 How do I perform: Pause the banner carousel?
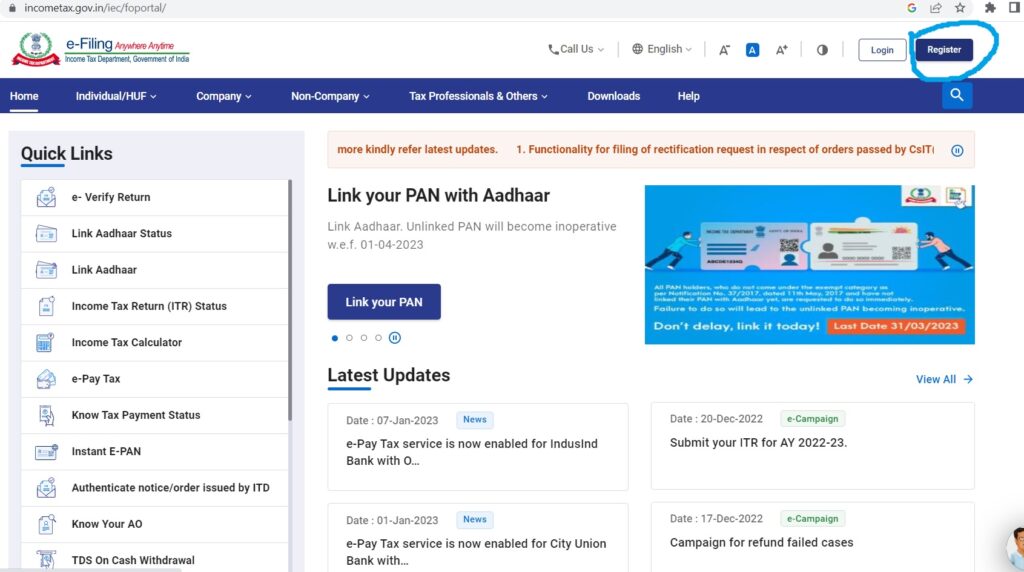coord(394,338)
